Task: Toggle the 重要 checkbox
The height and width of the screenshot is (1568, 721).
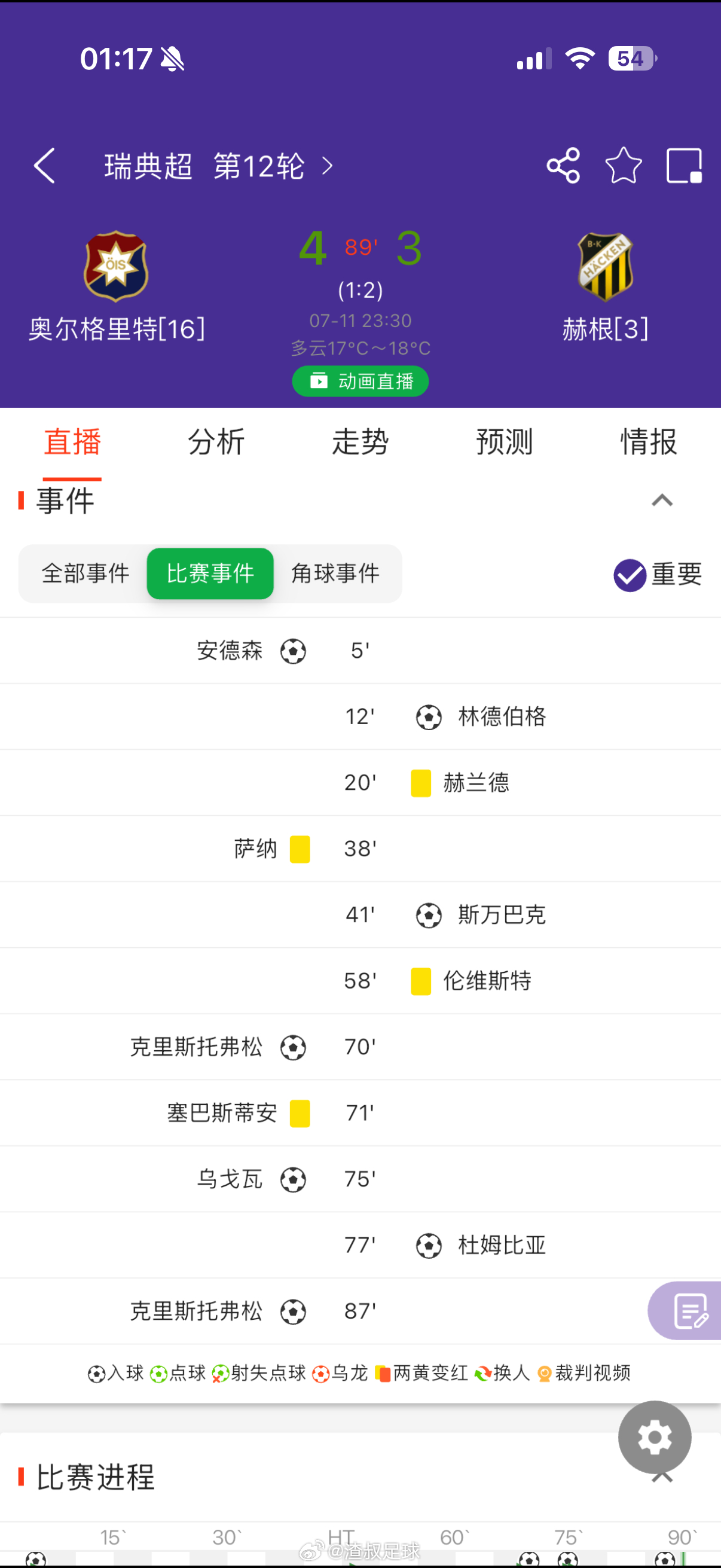Action: [x=630, y=575]
